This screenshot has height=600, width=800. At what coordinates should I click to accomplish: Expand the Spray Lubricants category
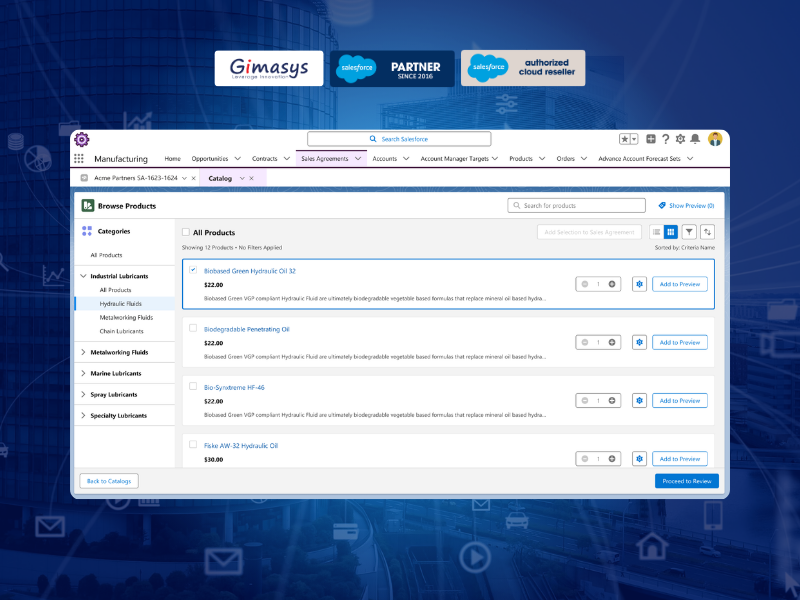click(83, 394)
